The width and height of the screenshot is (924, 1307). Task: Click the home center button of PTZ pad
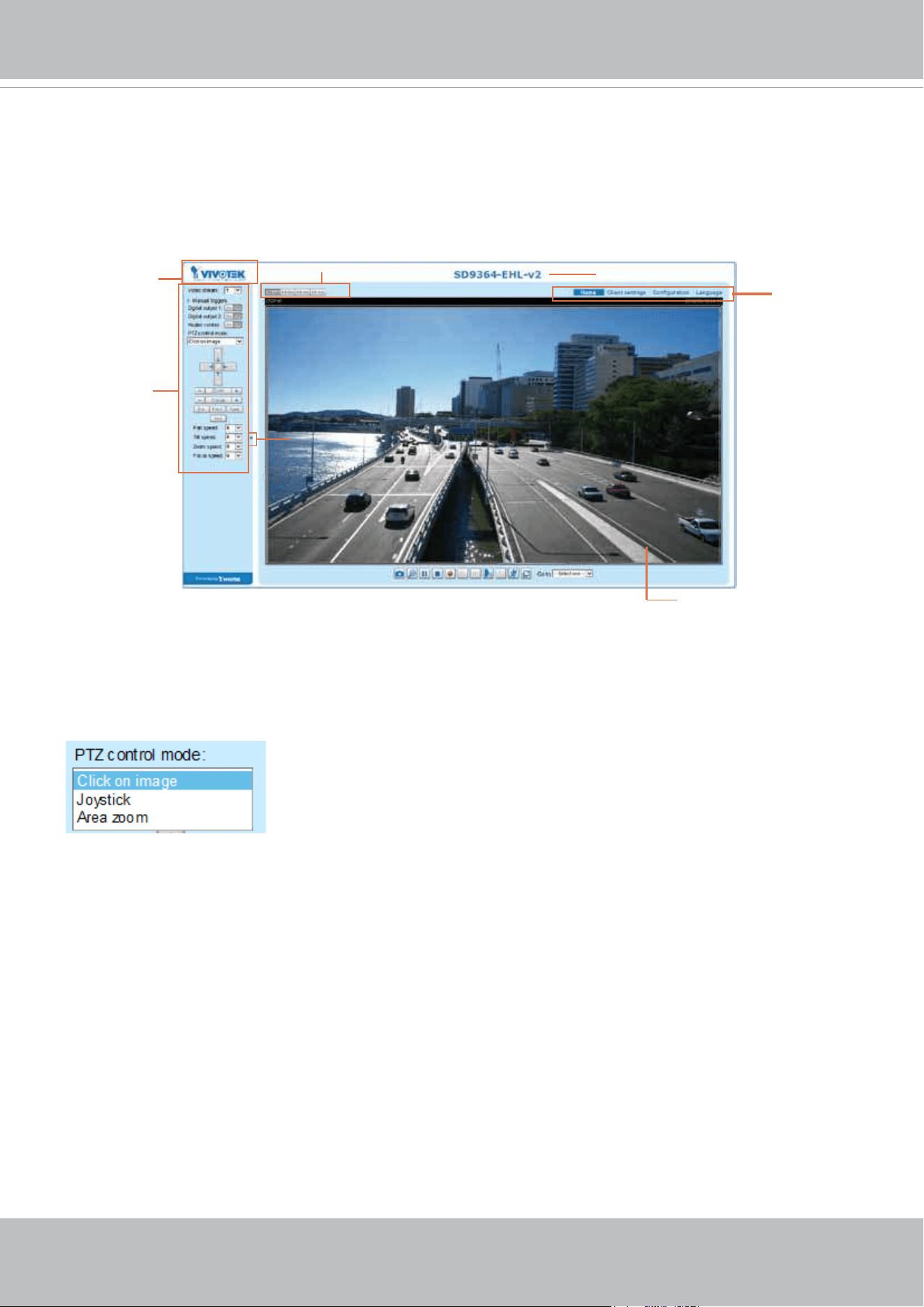pyautogui.click(x=218, y=367)
